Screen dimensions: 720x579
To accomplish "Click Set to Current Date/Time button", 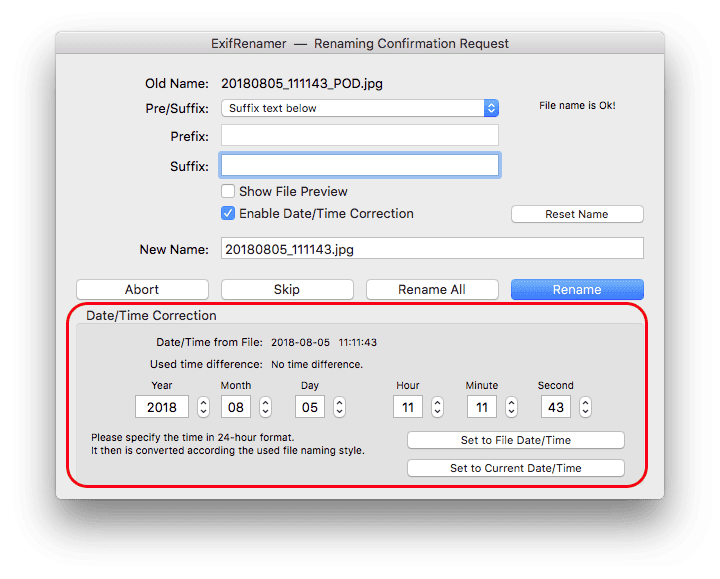I will pyautogui.click(x=516, y=468).
